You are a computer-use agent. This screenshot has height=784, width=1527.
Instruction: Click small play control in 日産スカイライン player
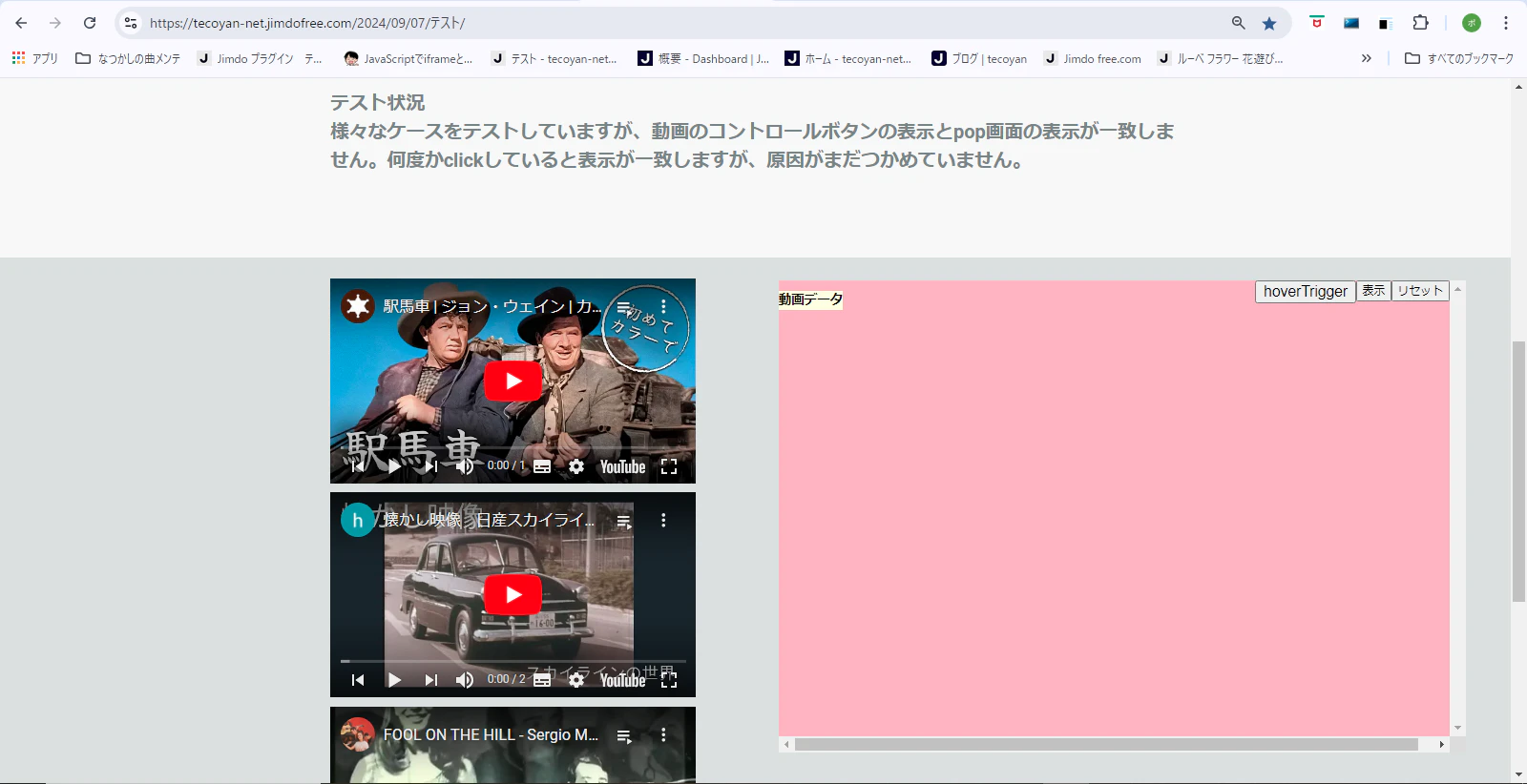(x=394, y=680)
